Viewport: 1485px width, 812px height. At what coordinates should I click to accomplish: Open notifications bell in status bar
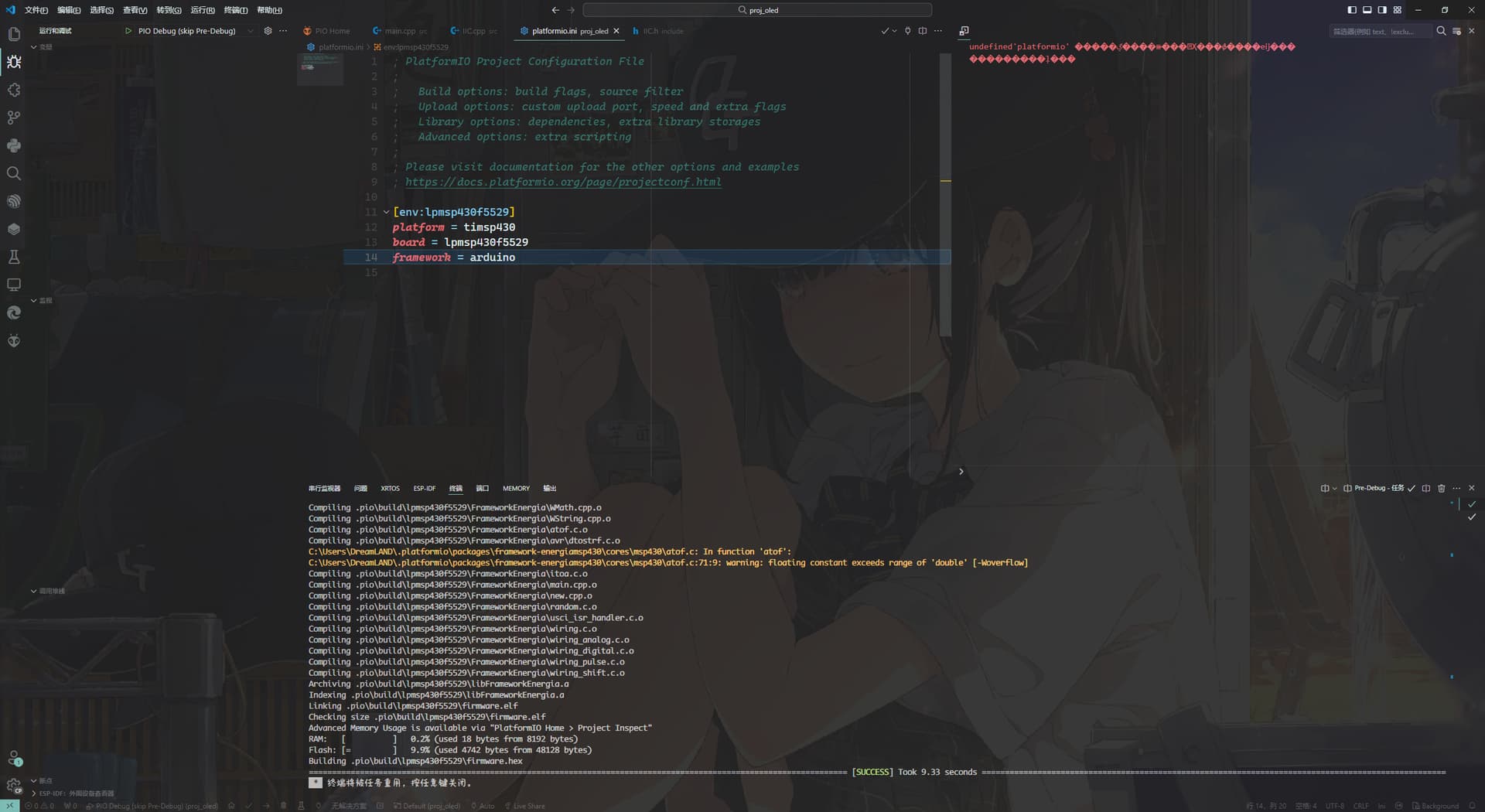[1473, 806]
